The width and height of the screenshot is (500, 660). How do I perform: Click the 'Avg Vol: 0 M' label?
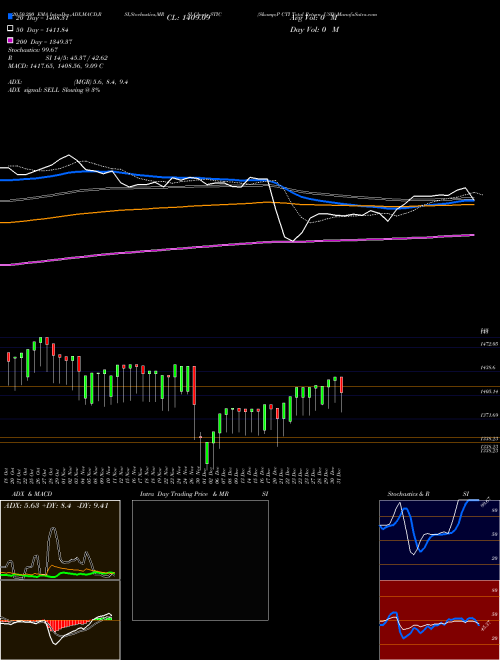pos(314,18)
